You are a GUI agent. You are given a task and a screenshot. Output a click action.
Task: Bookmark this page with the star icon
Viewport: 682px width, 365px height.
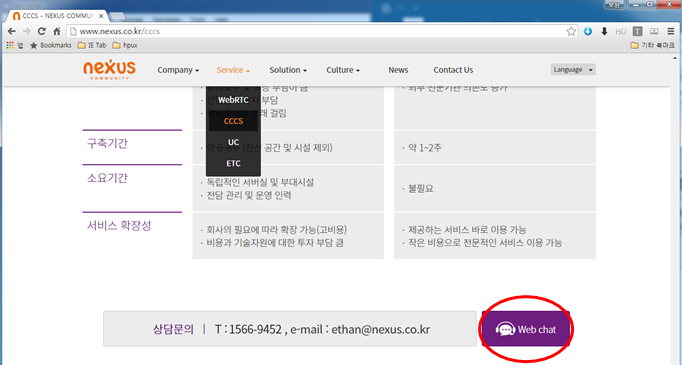click(571, 31)
